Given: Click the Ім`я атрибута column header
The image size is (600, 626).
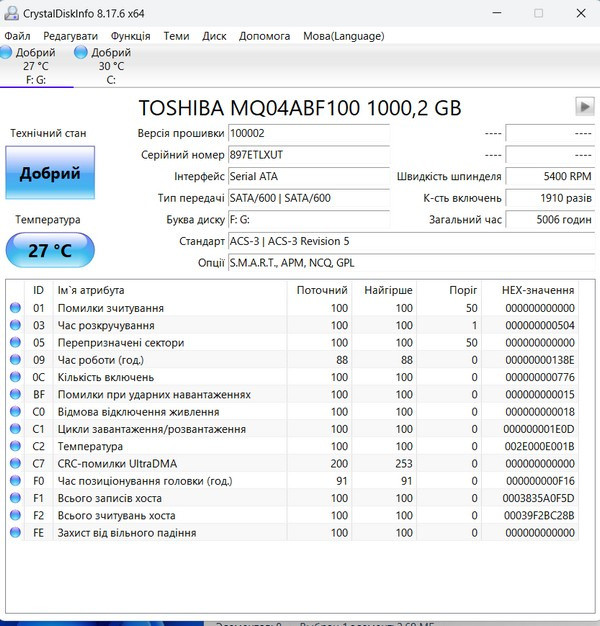Looking at the screenshot, I should pyautogui.click(x=170, y=290).
